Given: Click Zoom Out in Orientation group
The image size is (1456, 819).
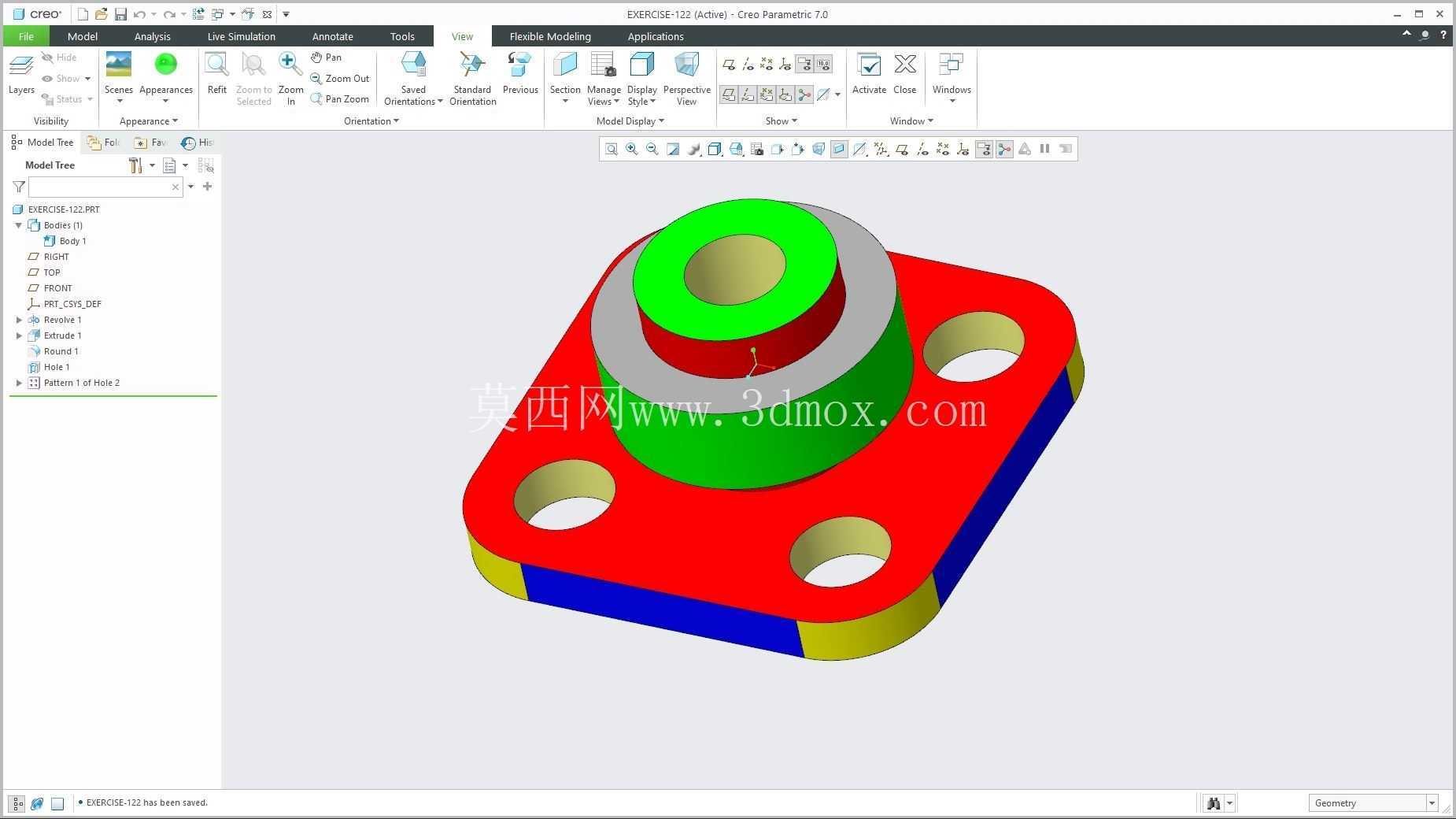Looking at the screenshot, I should pyautogui.click(x=339, y=78).
